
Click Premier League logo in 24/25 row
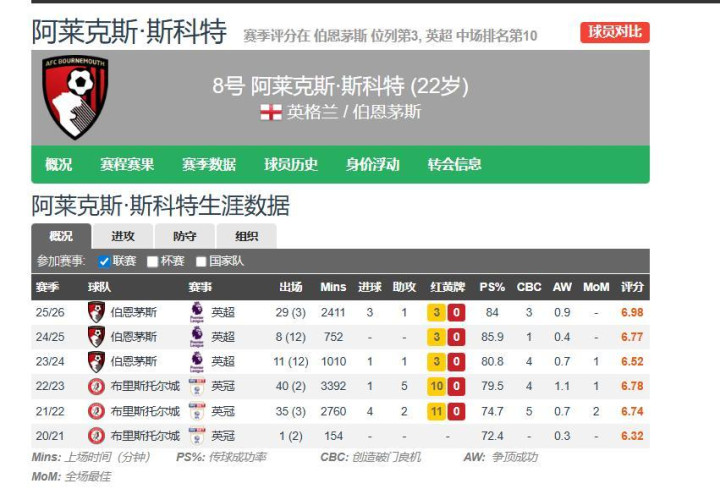(x=197, y=337)
